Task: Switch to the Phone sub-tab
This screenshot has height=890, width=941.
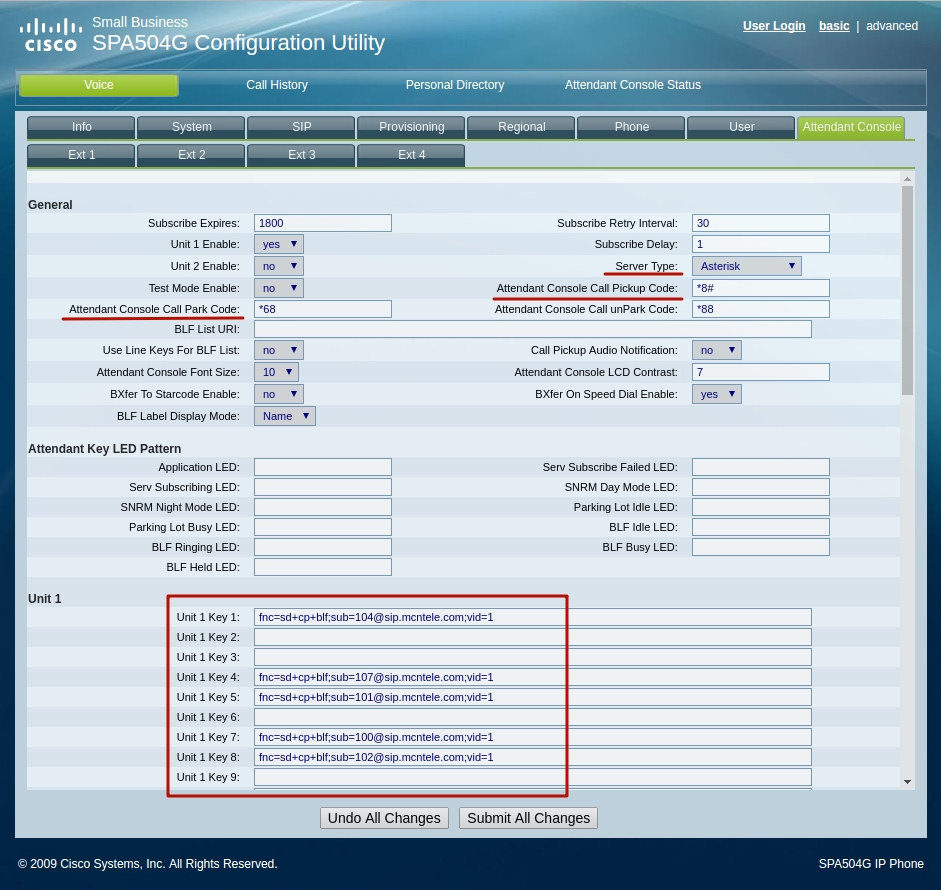Action: 631,127
